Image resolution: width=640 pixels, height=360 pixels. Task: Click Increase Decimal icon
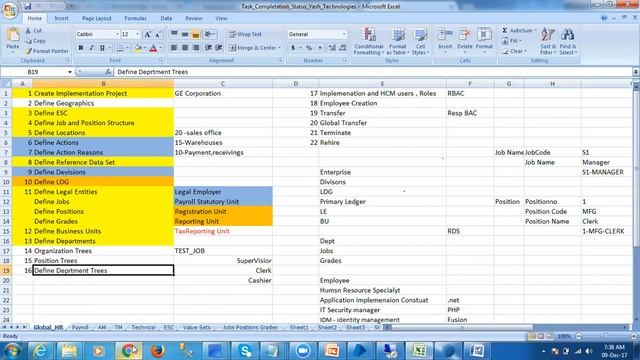coord(332,48)
